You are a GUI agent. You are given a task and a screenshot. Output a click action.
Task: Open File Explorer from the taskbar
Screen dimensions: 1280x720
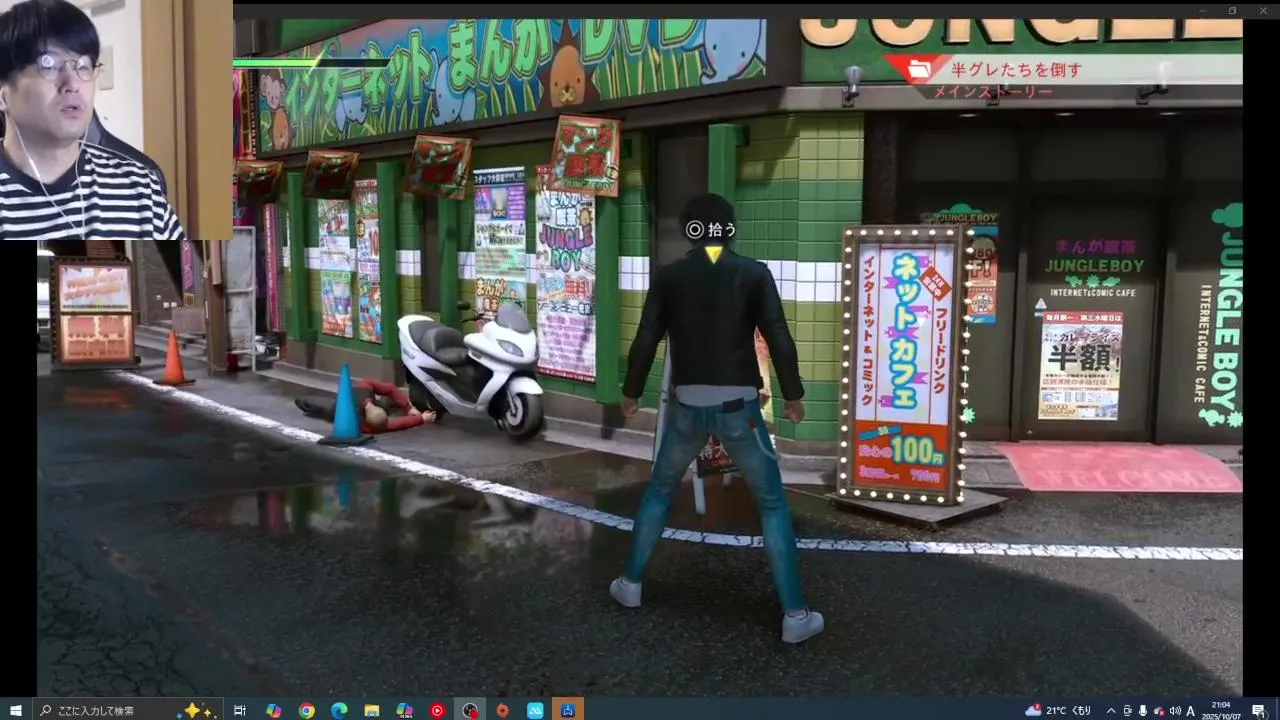pyautogui.click(x=371, y=710)
